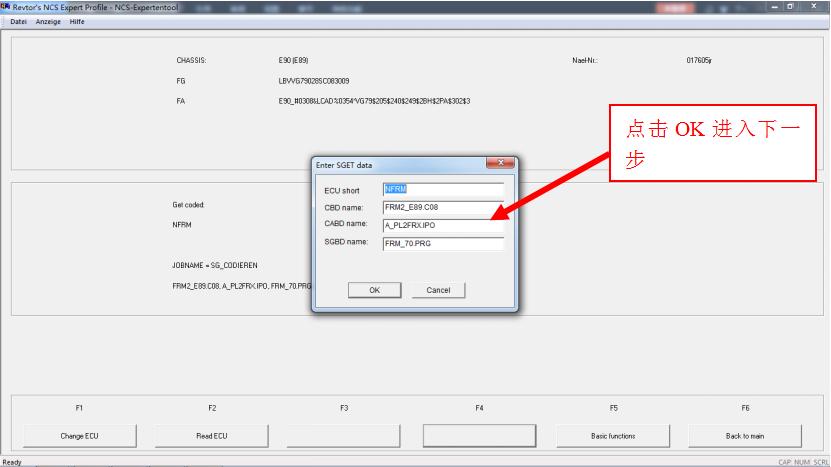831x467 pixels.
Task: Click the JOBNAME = SG_CODIEREN text
Action: (215, 265)
